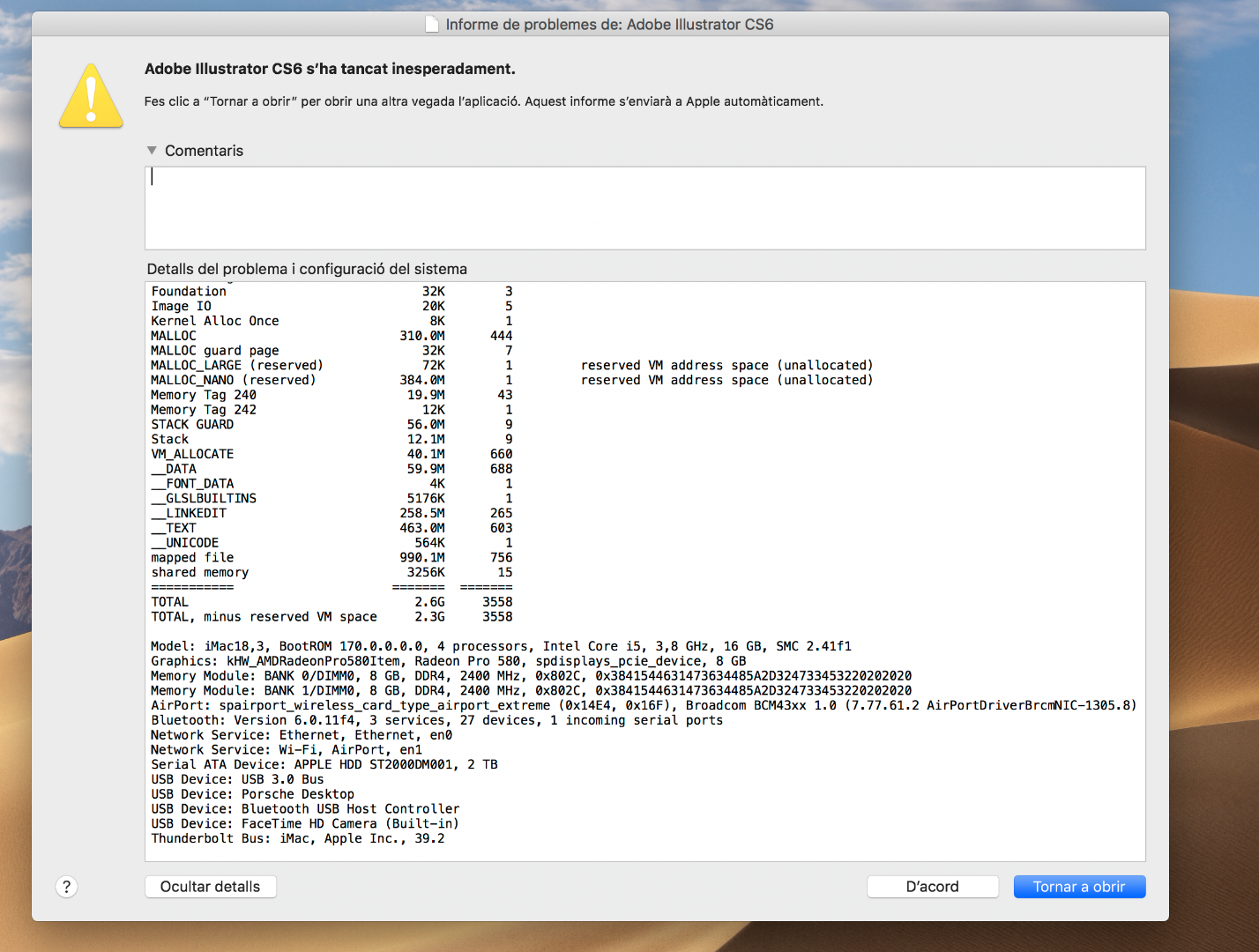This screenshot has width=1259, height=952.
Task: Click the 'USB Device: FaceTime HD Camera' line
Action: 305,824
